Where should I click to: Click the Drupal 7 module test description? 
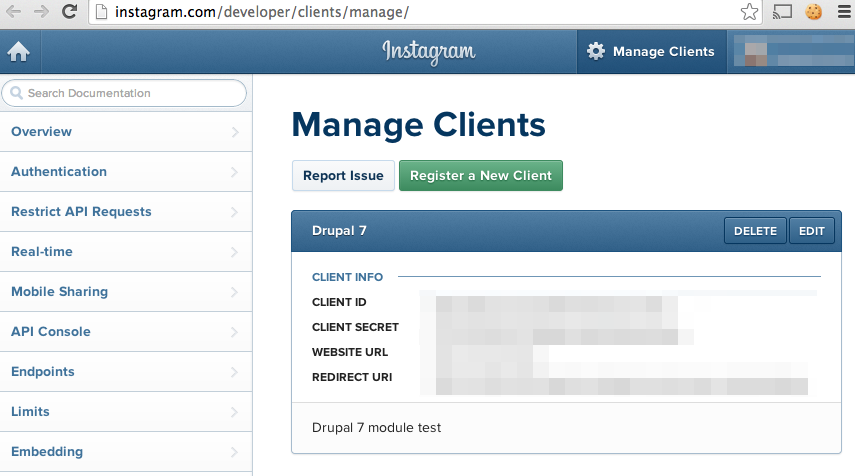[x=376, y=427]
